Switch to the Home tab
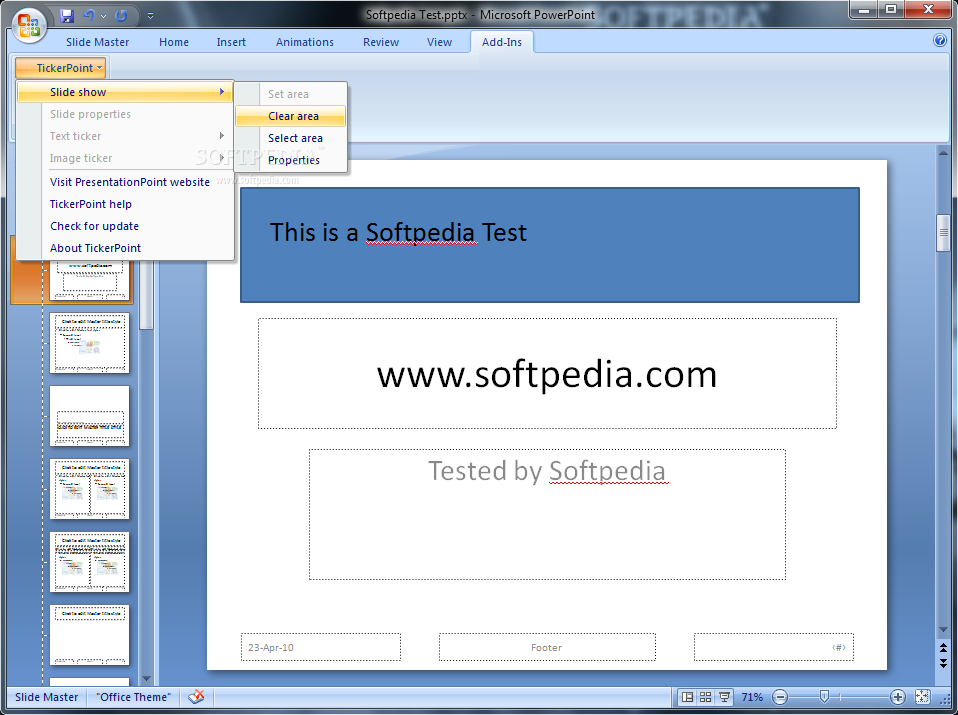 point(174,42)
